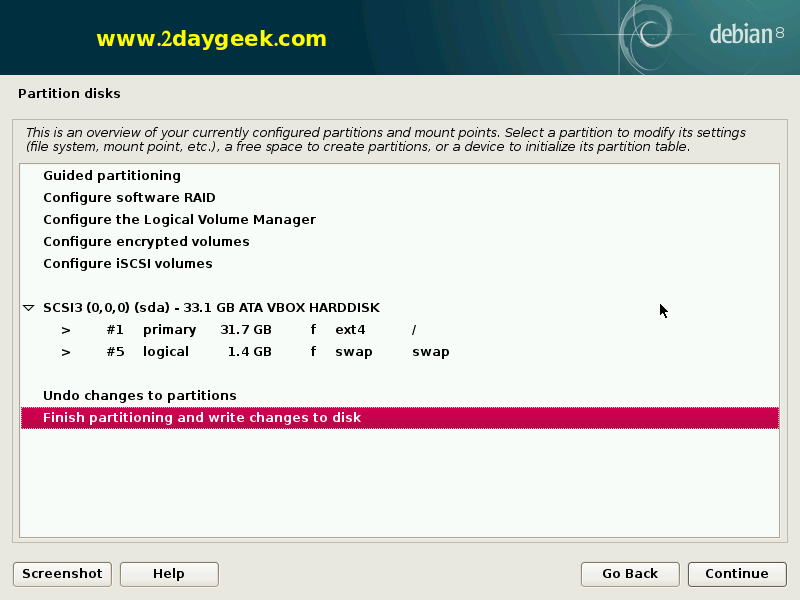Open the Help button
Viewport: 800px width, 600px height.
pos(169,574)
